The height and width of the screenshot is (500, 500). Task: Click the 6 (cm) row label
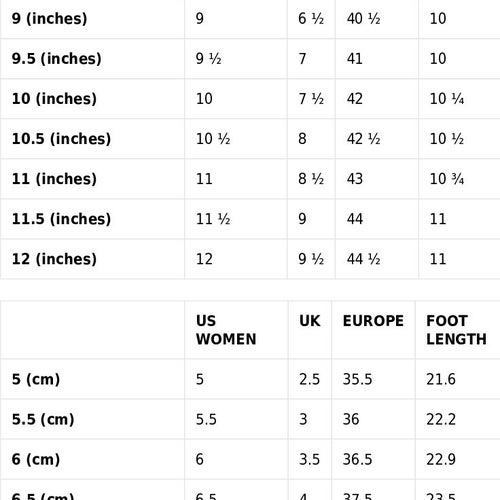click(36, 459)
